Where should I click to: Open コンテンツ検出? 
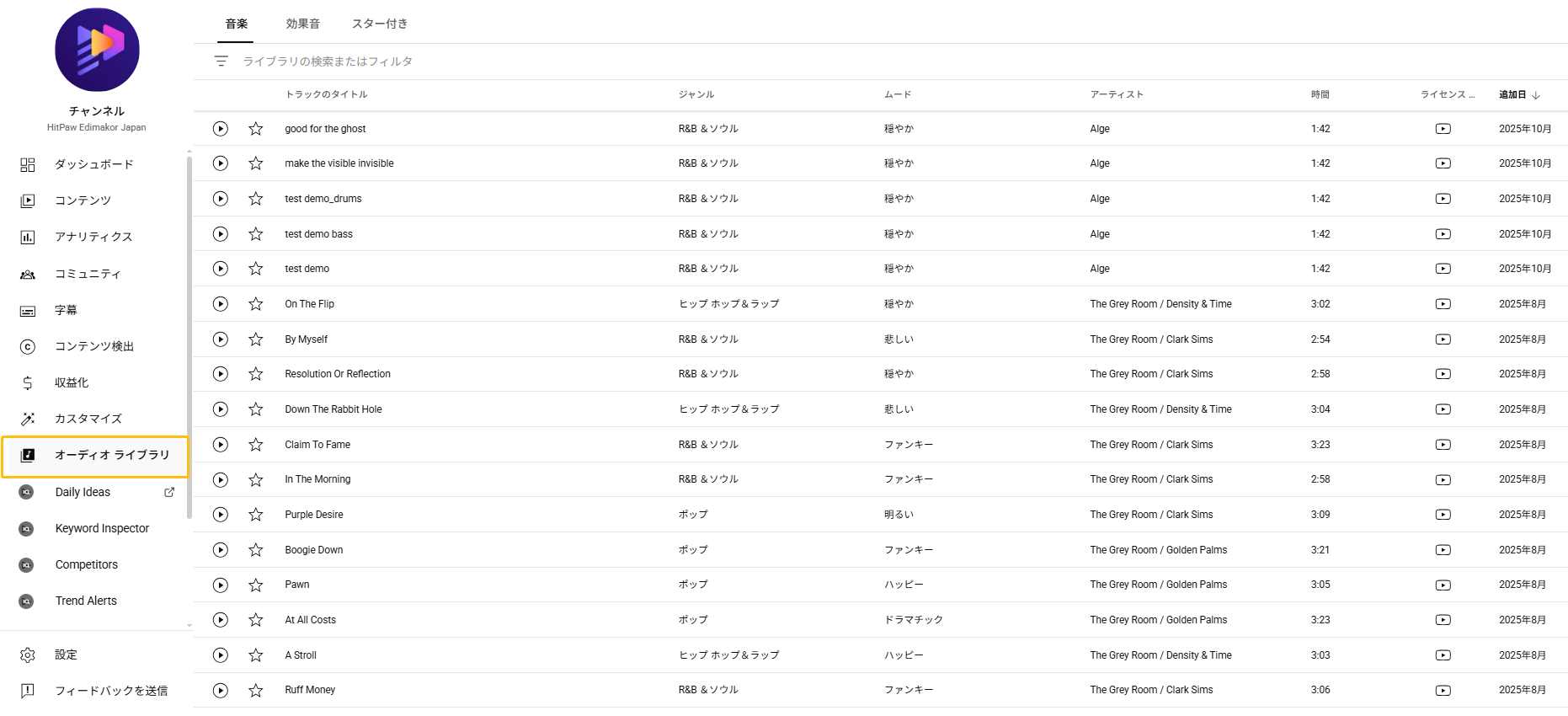pos(93,346)
